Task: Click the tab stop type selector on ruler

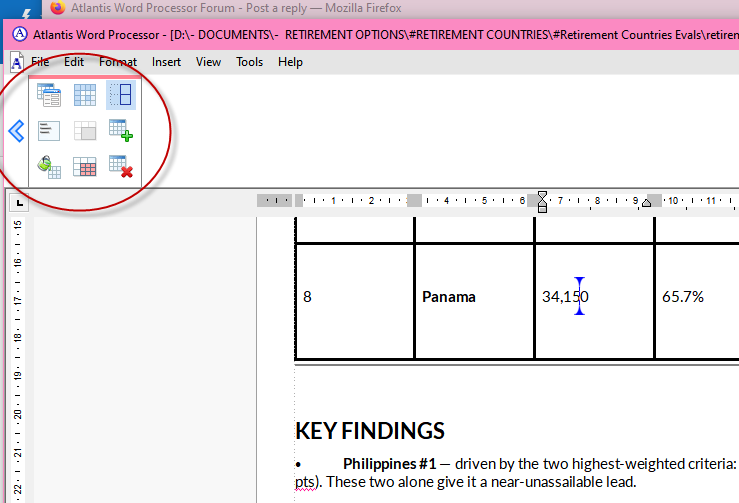Action: coord(18,204)
